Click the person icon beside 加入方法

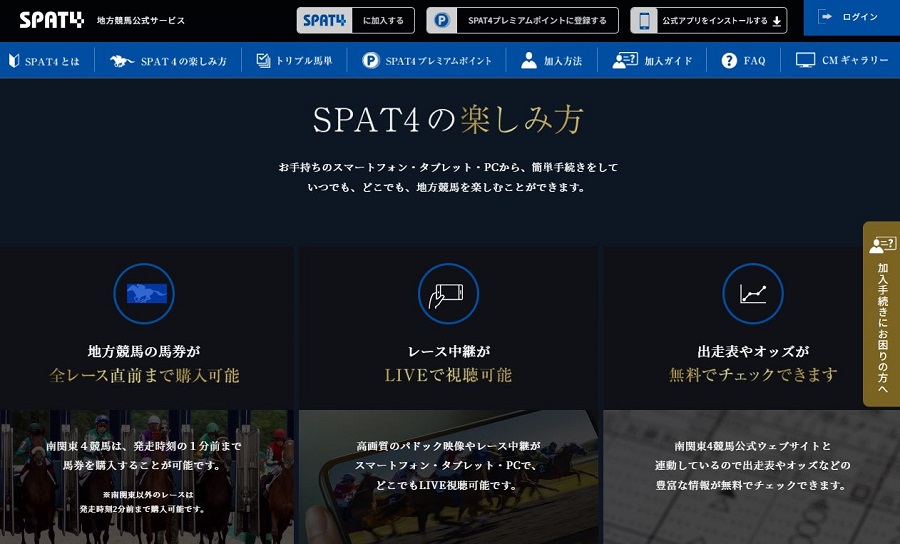pyautogui.click(x=529, y=60)
